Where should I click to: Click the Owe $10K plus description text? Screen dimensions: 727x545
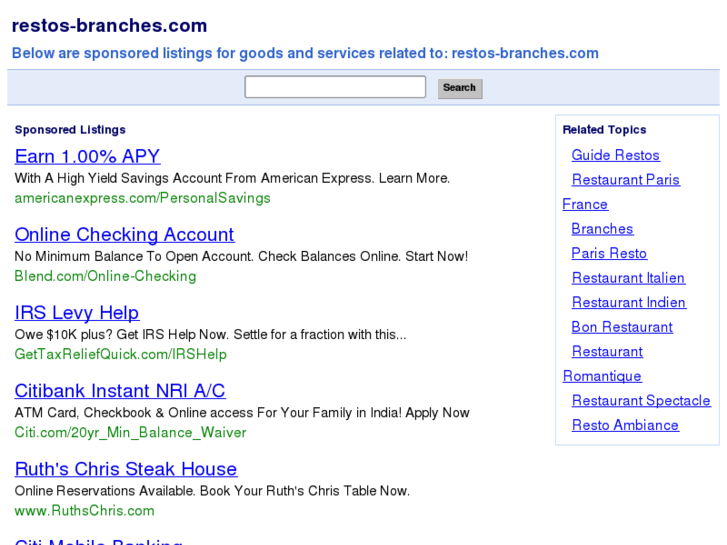pos(210,334)
